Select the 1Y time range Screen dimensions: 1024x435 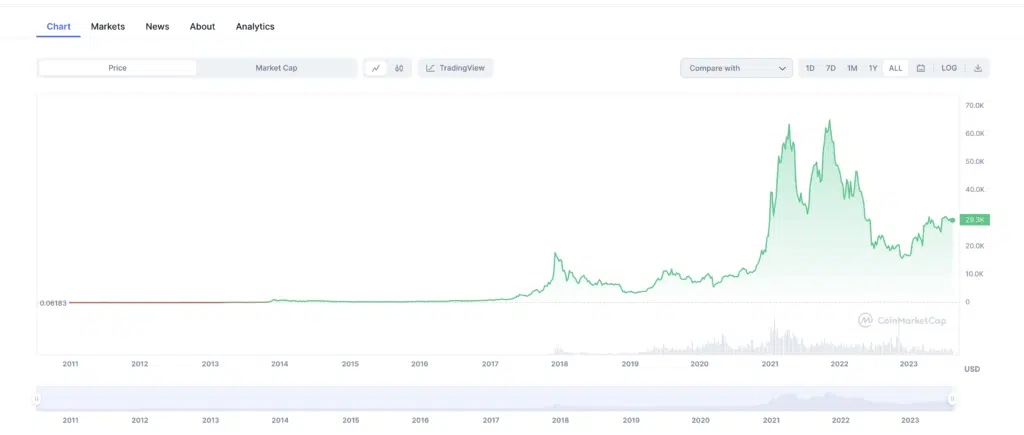click(873, 68)
